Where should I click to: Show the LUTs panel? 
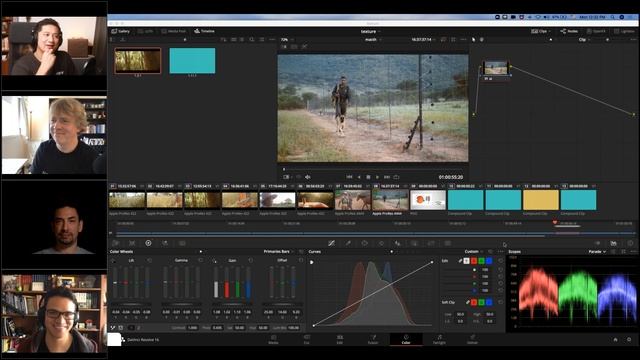click(x=145, y=31)
